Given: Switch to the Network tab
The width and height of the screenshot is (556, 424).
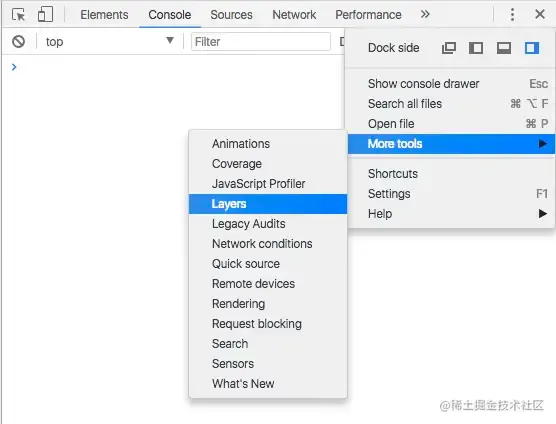Looking at the screenshot, I should [x=294, y=15].
